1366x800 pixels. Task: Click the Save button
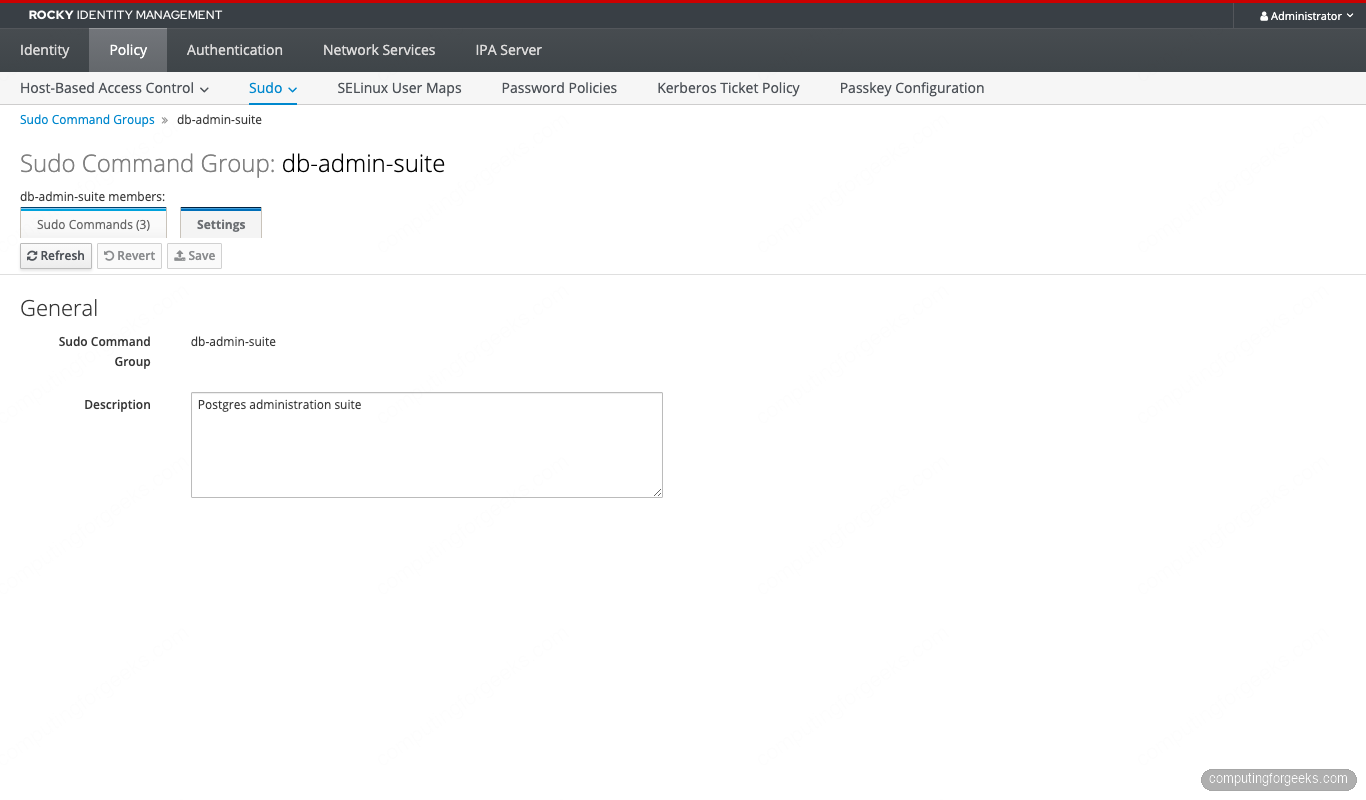coord(194,256)
